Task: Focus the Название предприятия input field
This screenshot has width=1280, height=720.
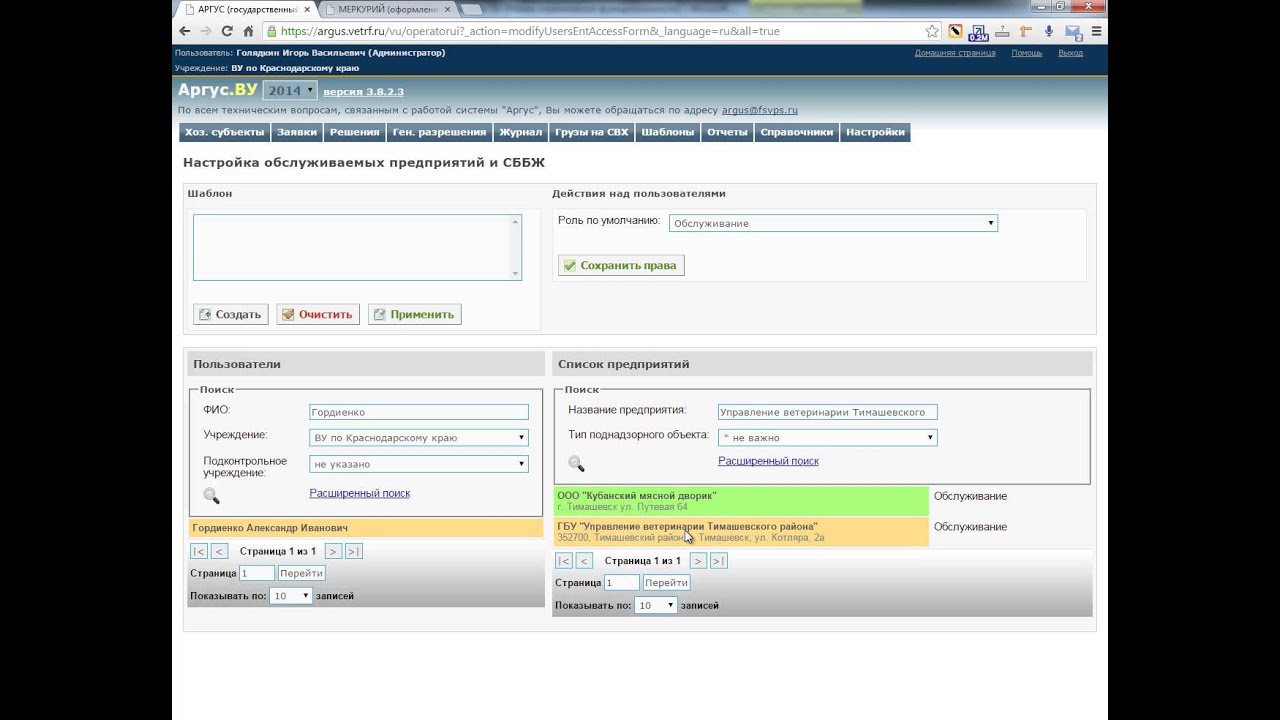Action: pos(828,412)
